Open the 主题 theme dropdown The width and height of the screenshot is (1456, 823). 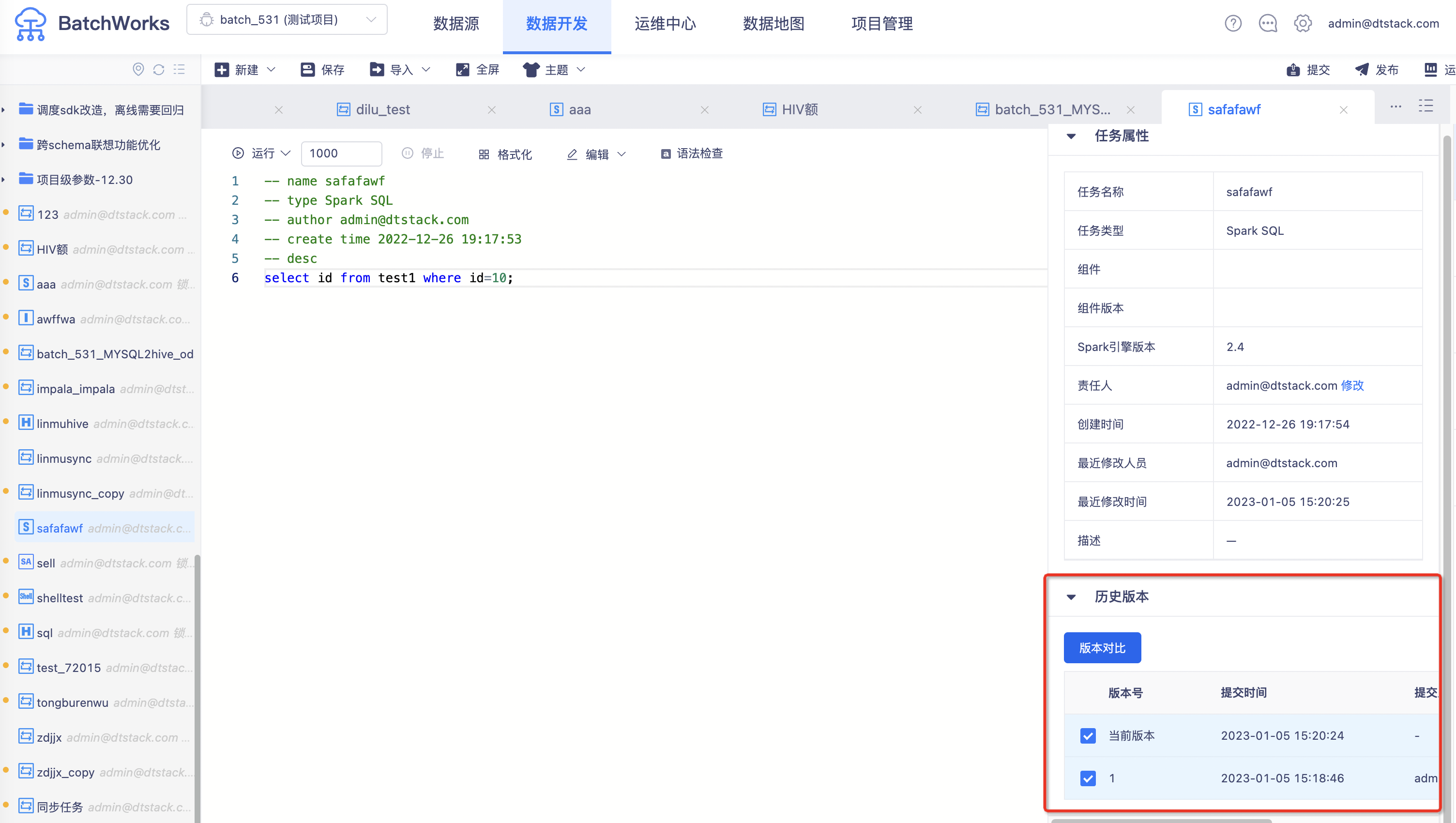[554, 70]
